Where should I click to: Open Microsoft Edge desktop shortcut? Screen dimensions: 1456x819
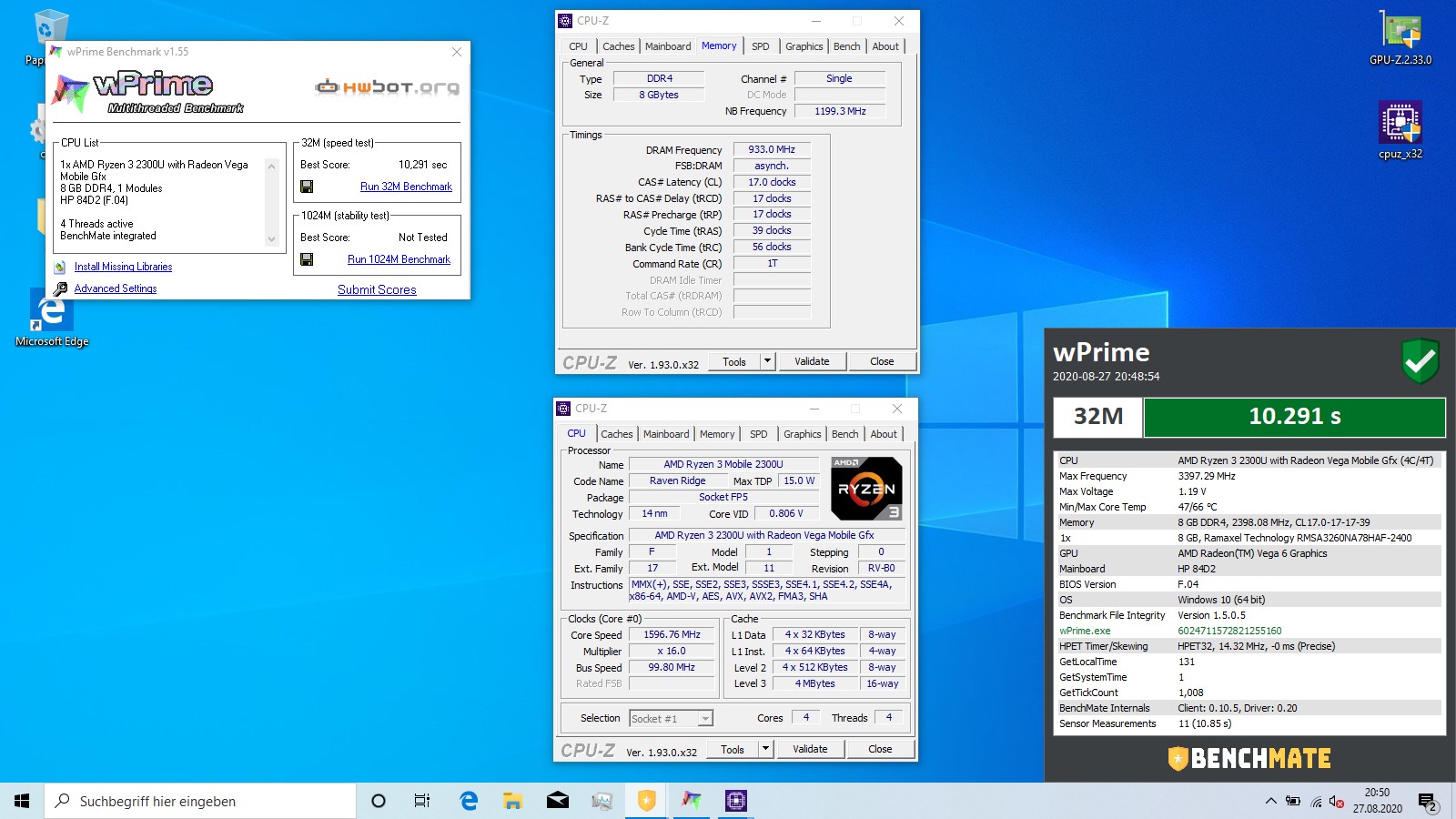52,318
